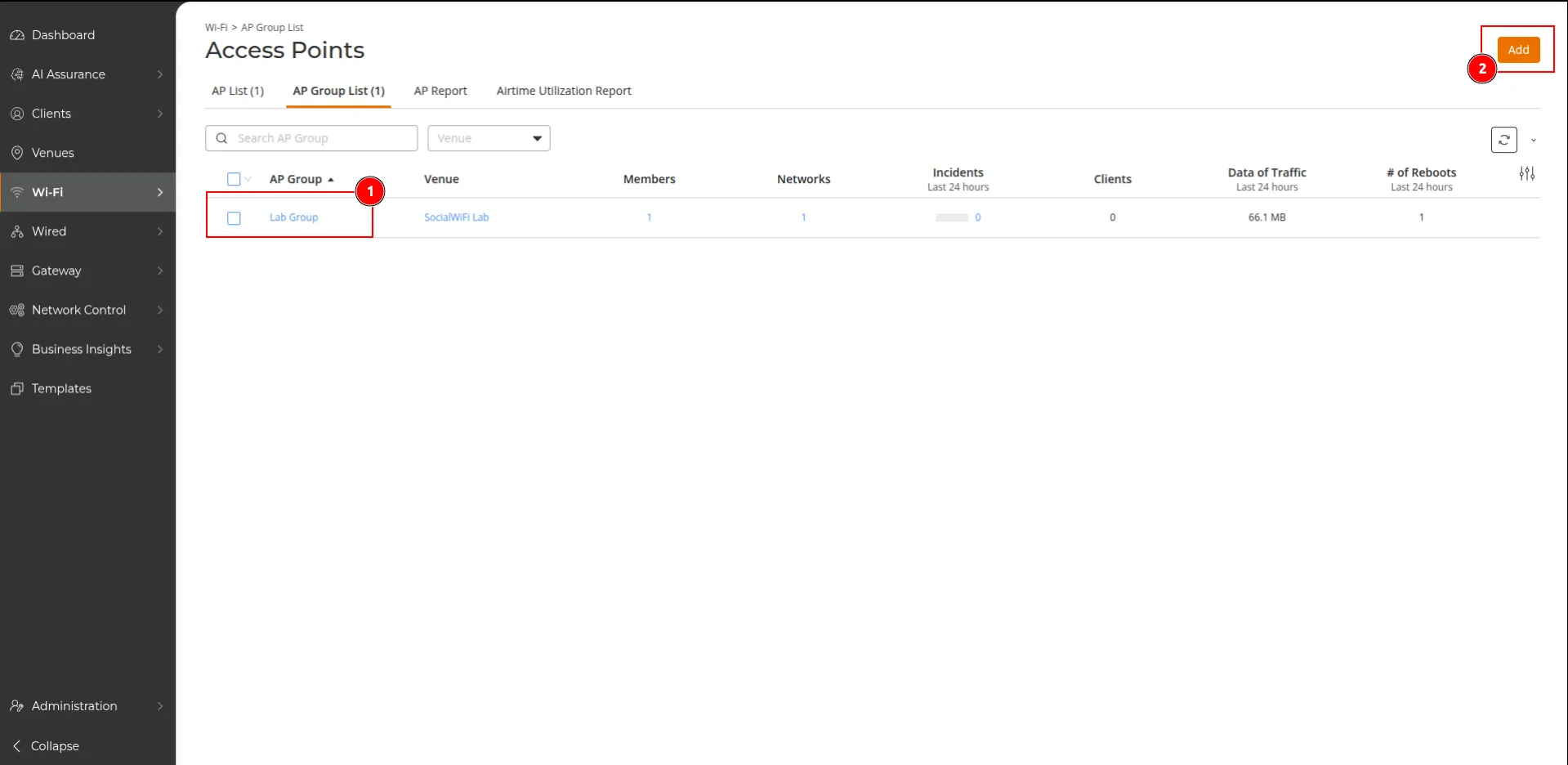Click the 66.1 MB traffic value
1568x765 pixels.
(x=1266, y=217)
